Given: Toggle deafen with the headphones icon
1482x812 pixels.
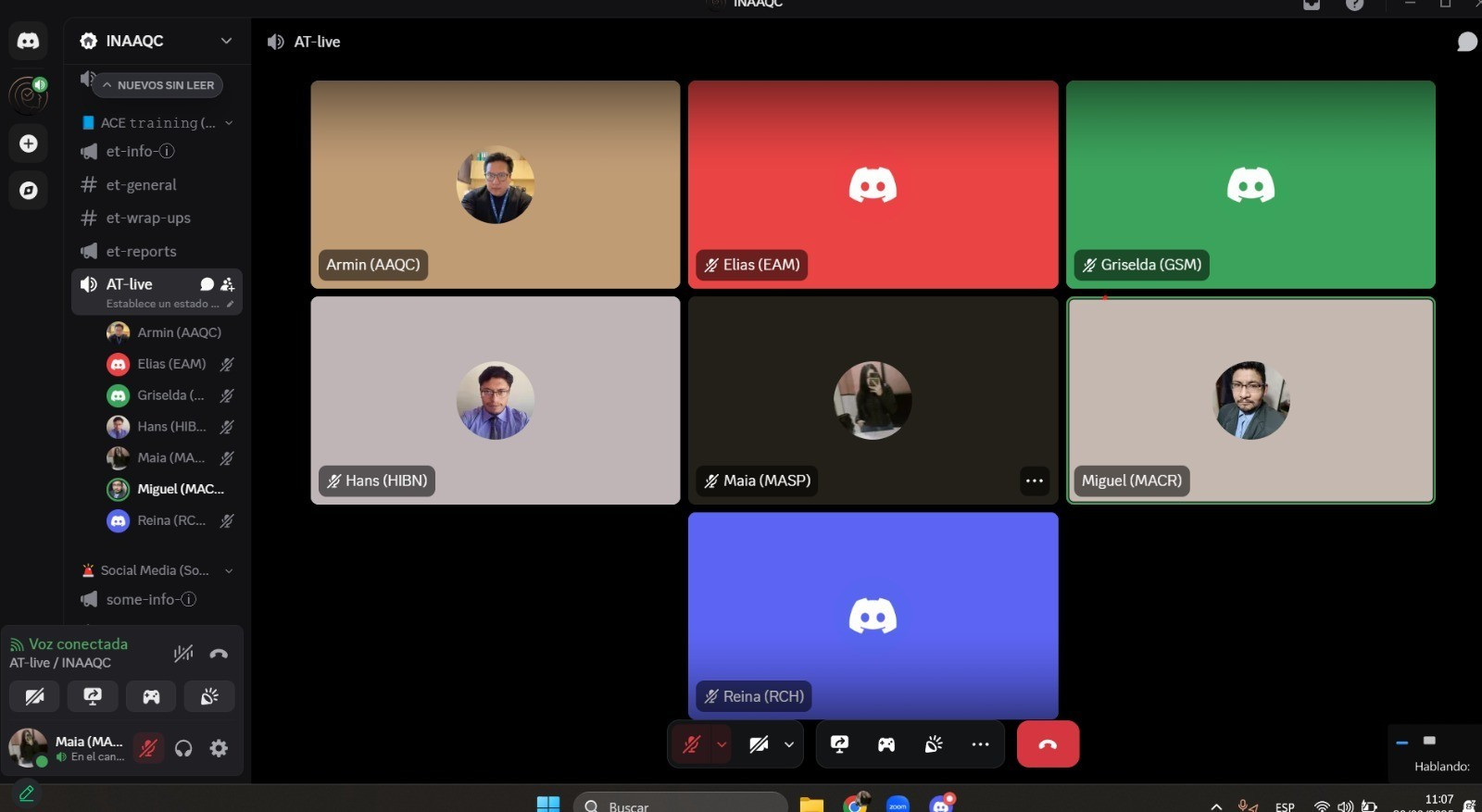Looking at the screenshot, I should 183,748.
